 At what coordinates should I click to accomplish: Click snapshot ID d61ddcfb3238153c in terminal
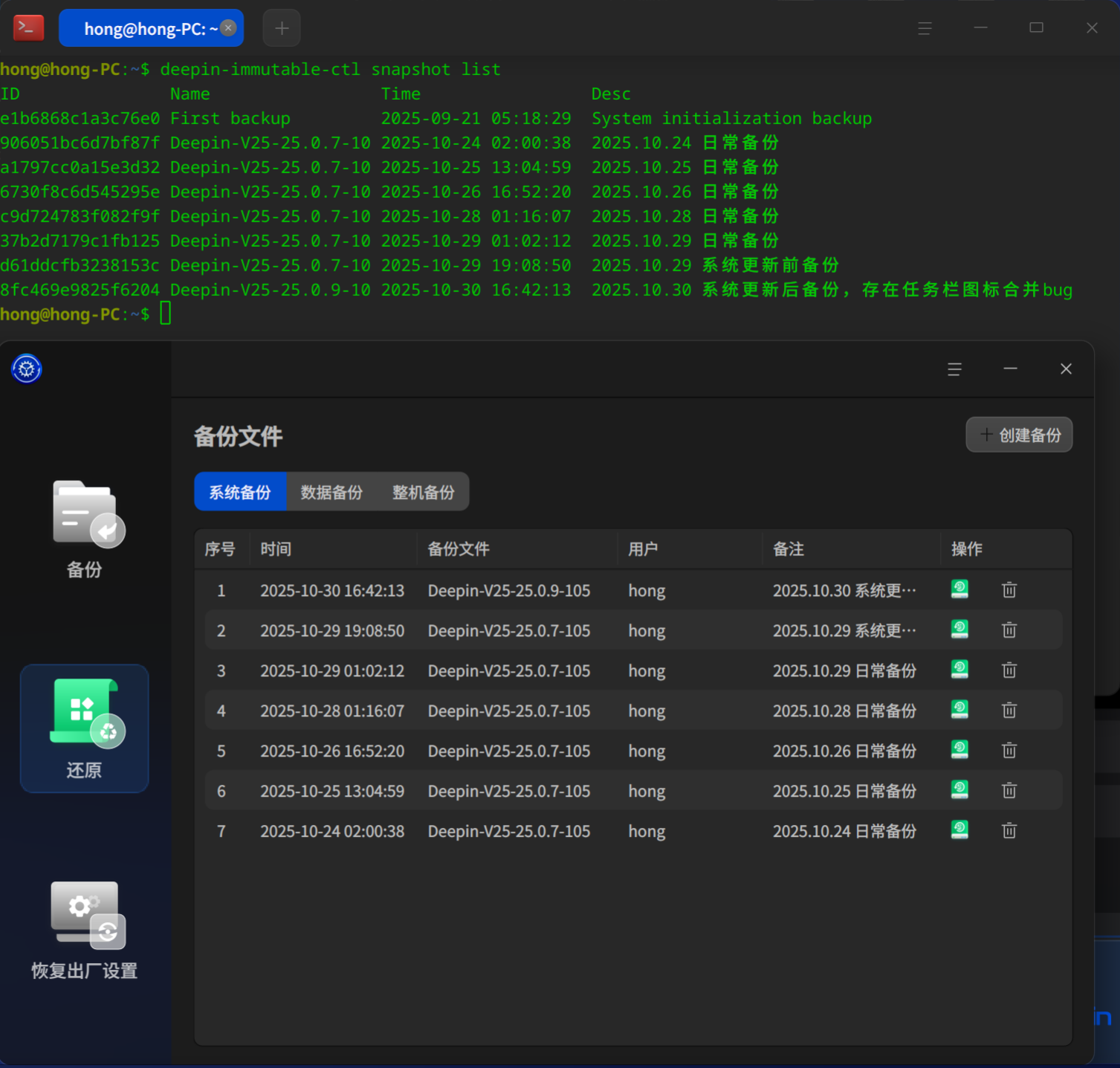tap(80, 265)
